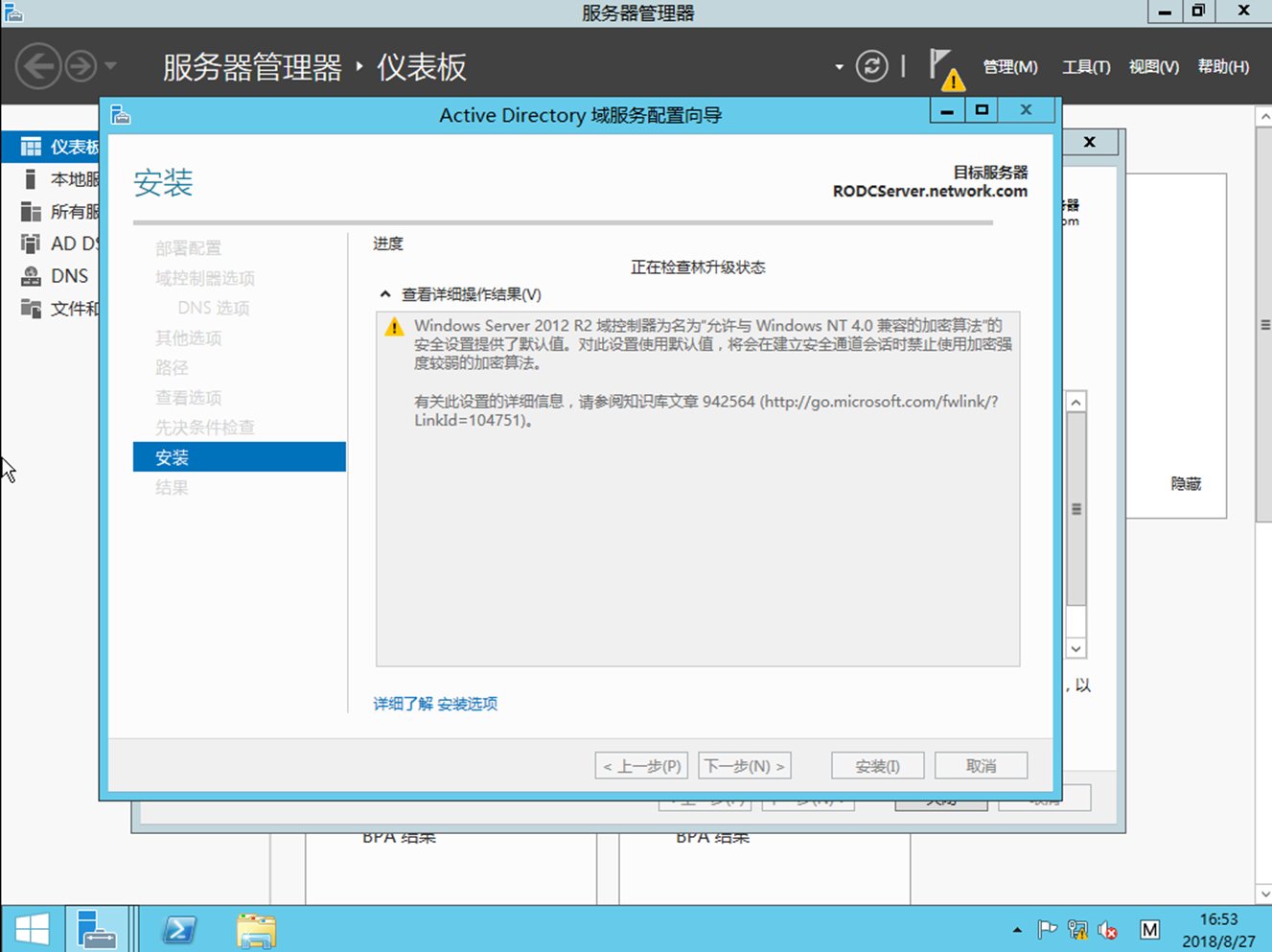Image resolution: width=1272 pixels, height=952 pixels.
Task: Click 上一步(P) button in wizard
Action: click(x=641, y=766)
